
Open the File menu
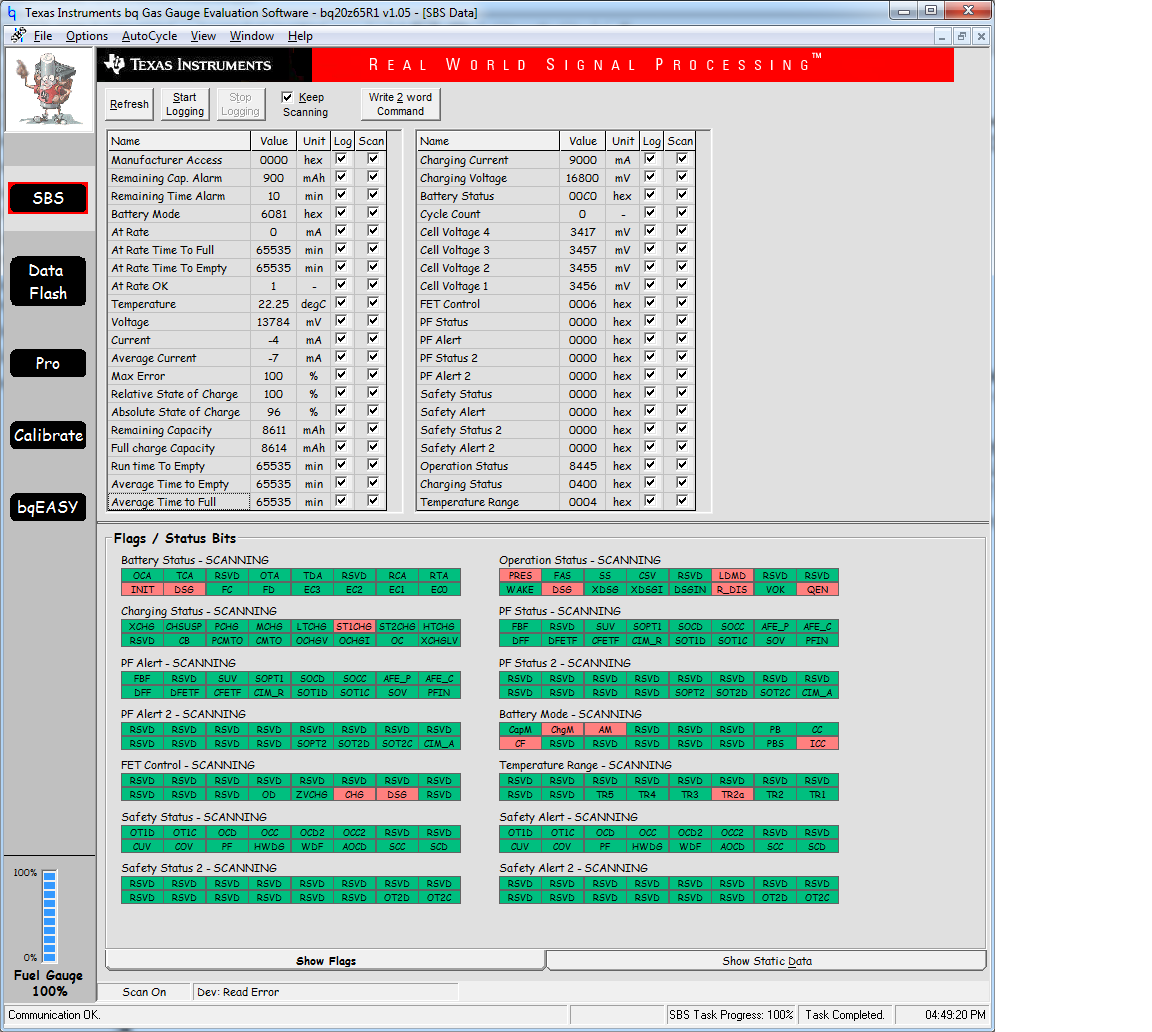[43, 36]
